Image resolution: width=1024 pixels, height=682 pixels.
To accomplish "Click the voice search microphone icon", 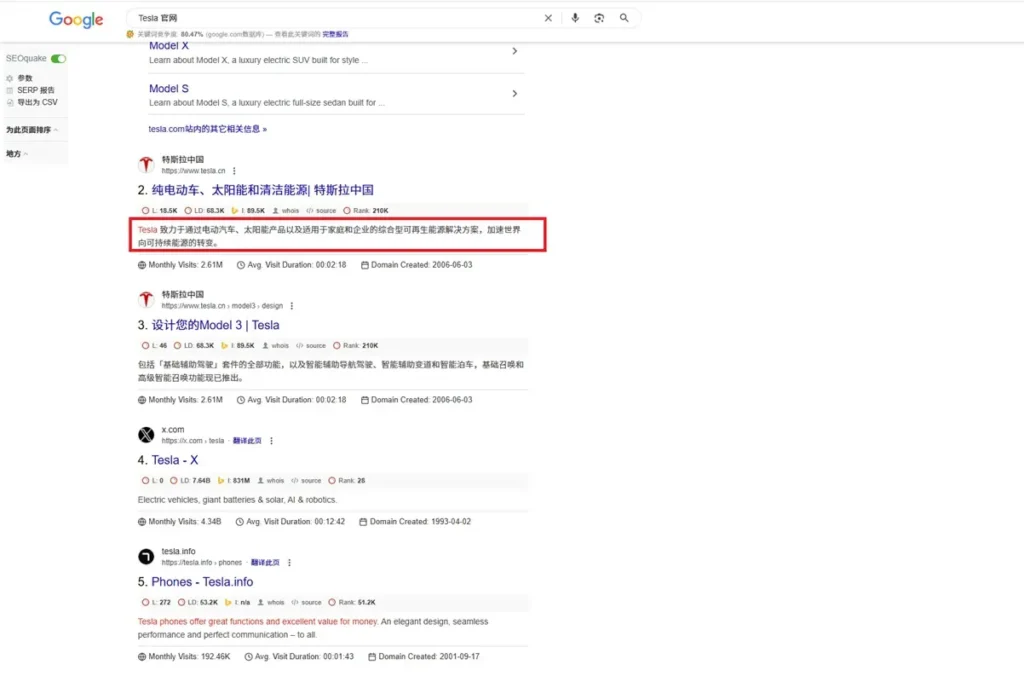I will point(575,18).
